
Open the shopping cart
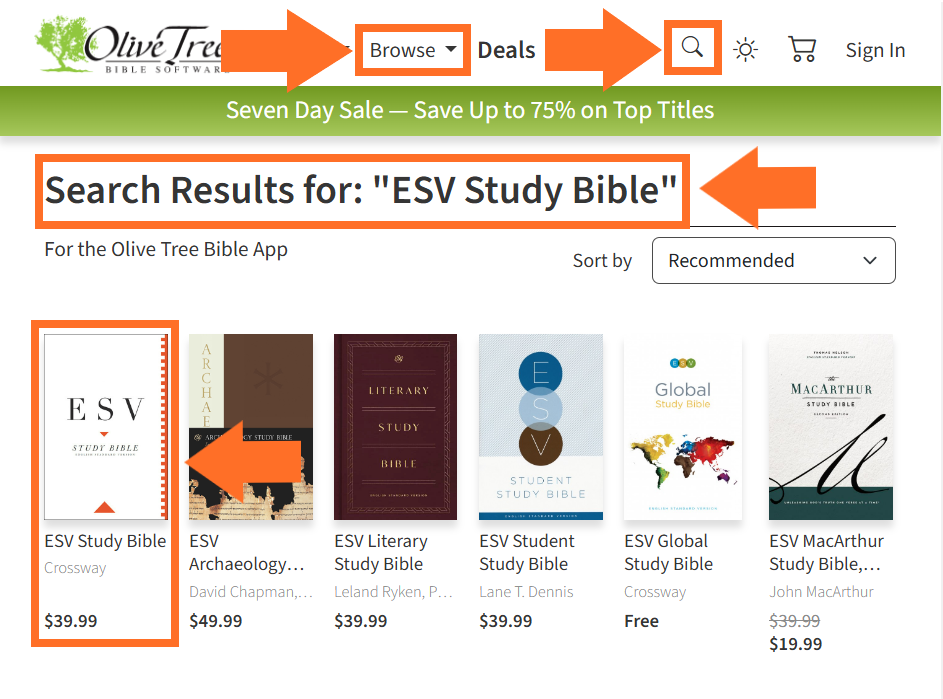[802, 50]
